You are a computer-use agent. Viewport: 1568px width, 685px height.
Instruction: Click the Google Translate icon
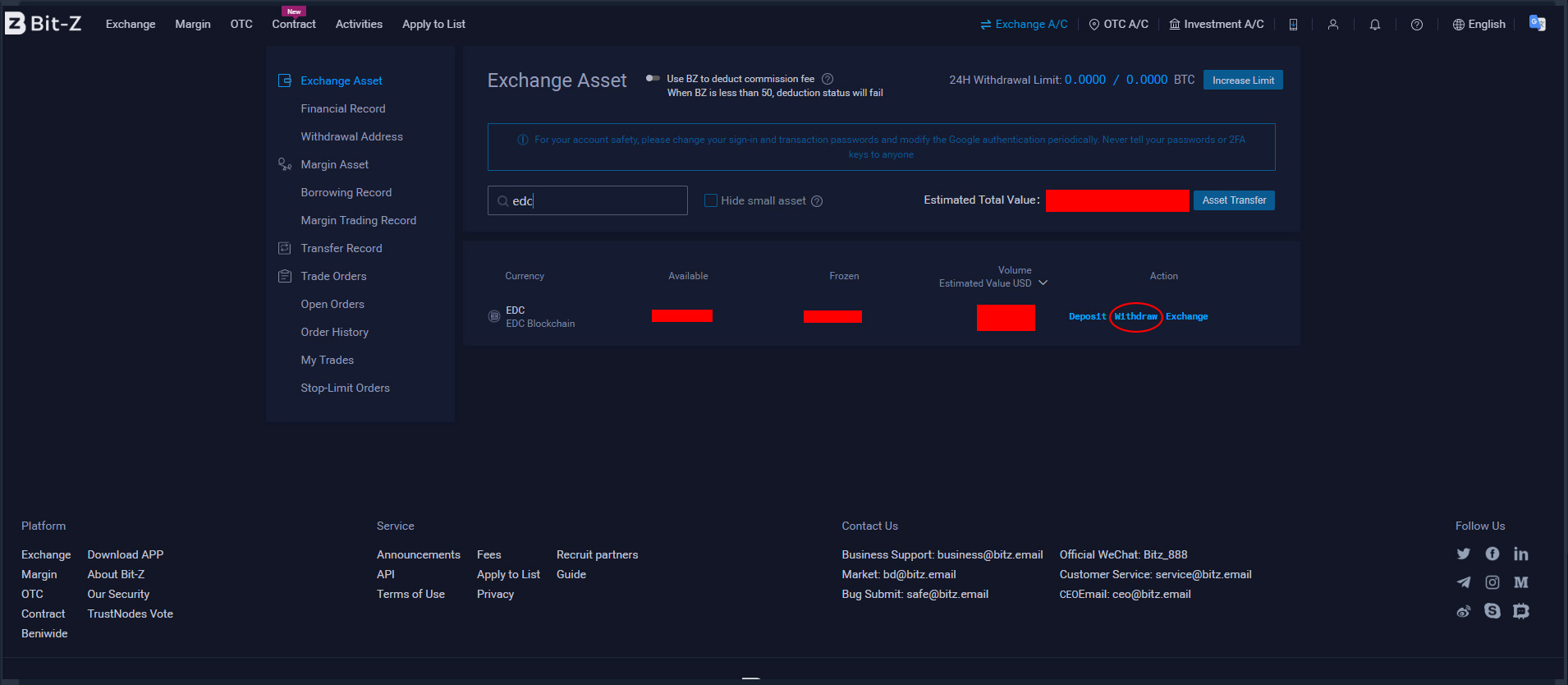(1538, 23)
